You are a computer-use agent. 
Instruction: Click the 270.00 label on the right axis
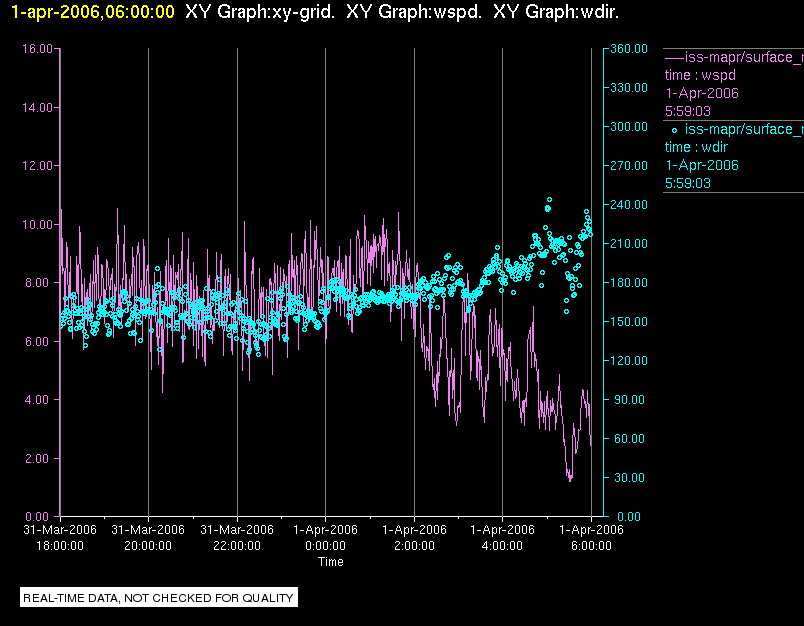(x=629, y=166)
